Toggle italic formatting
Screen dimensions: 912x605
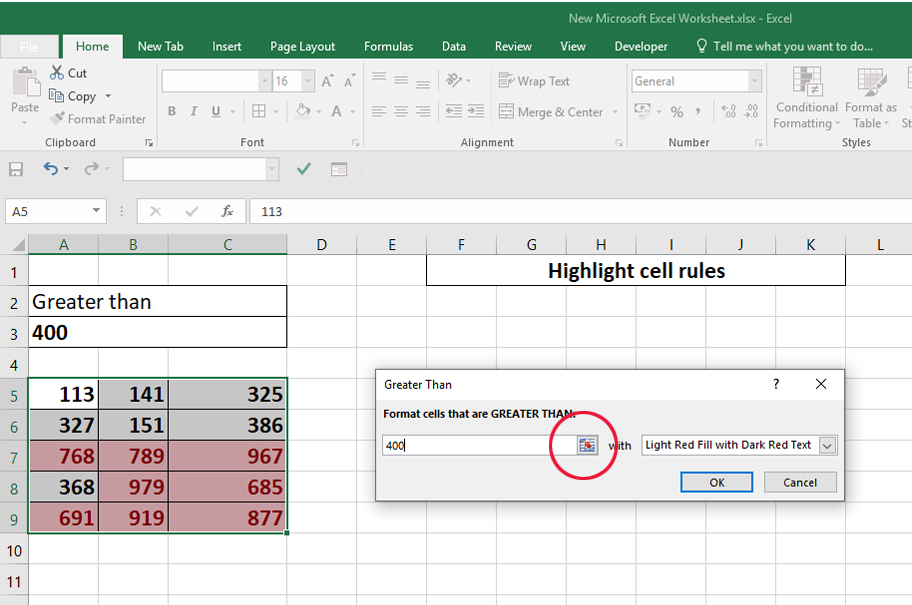(x=193, y=112)
